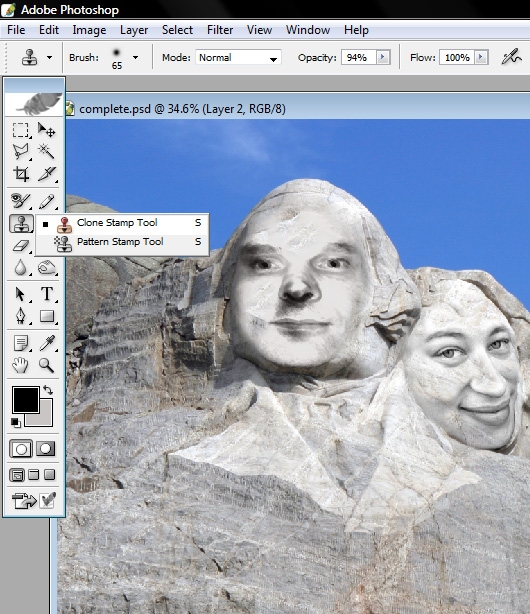Screen dimensions: 530x614
Task: Open the Flow slider arrow
Action: (481, 58)
